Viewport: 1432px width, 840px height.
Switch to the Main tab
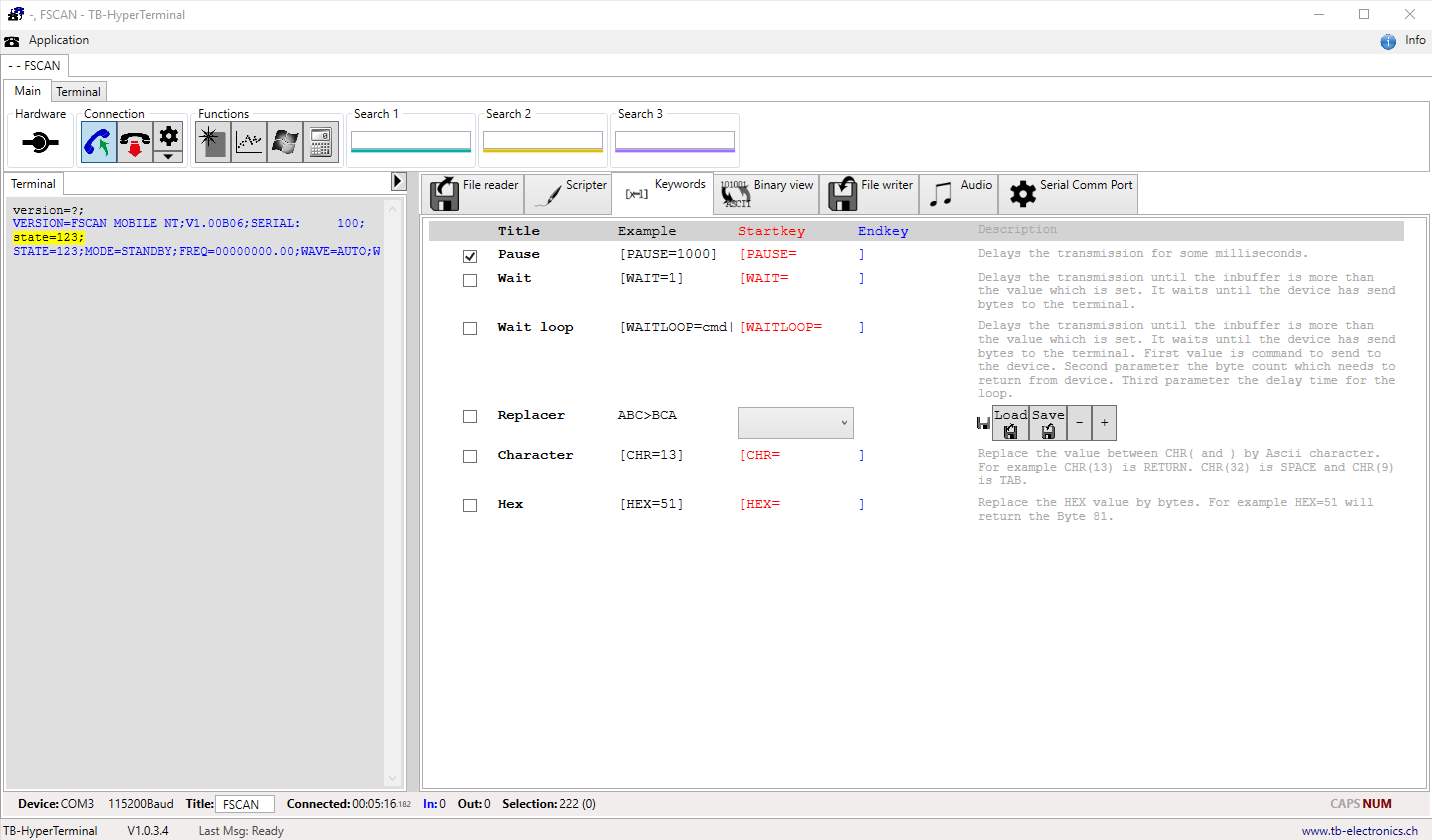tap(28, 91)
